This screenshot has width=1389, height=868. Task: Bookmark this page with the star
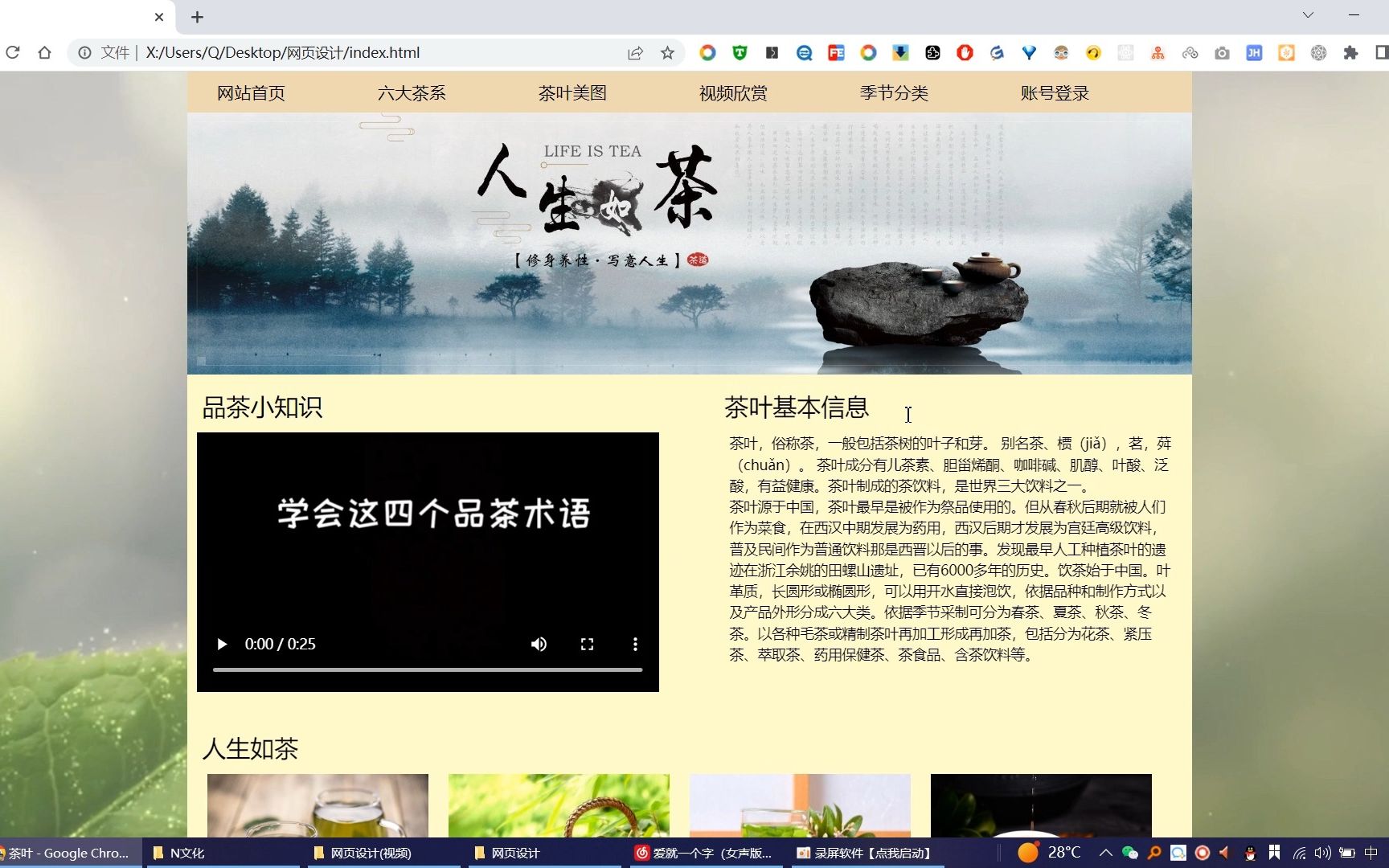pos(667,52)
